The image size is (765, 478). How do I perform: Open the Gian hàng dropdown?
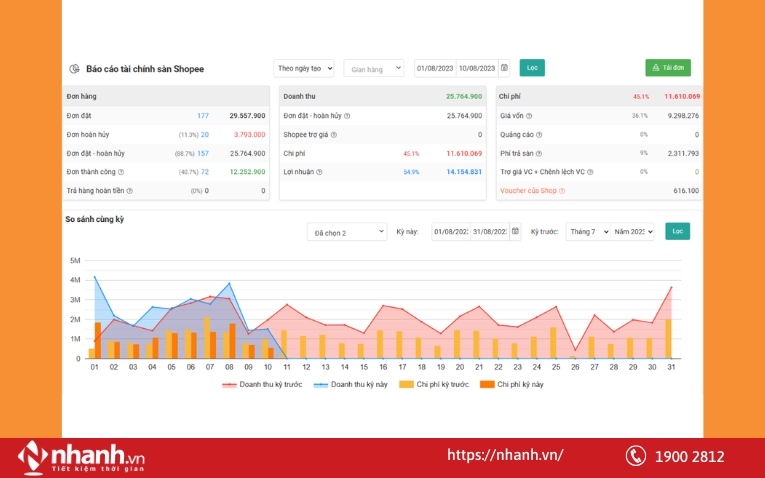[x=374, y=69]
